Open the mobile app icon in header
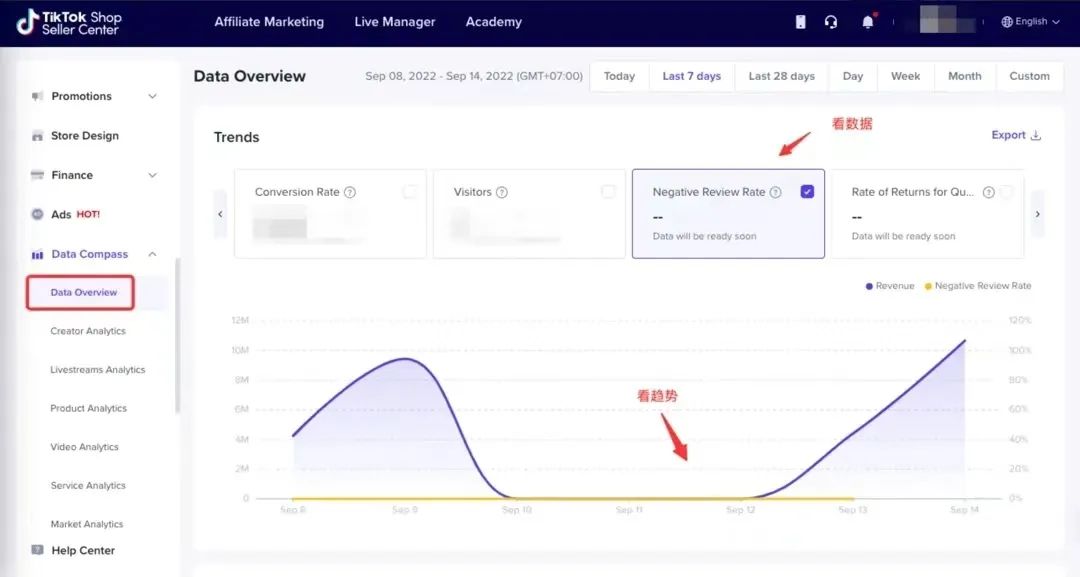Image resolution: width=1080 pixels, height=577 pixels. (x=800, y=22)
